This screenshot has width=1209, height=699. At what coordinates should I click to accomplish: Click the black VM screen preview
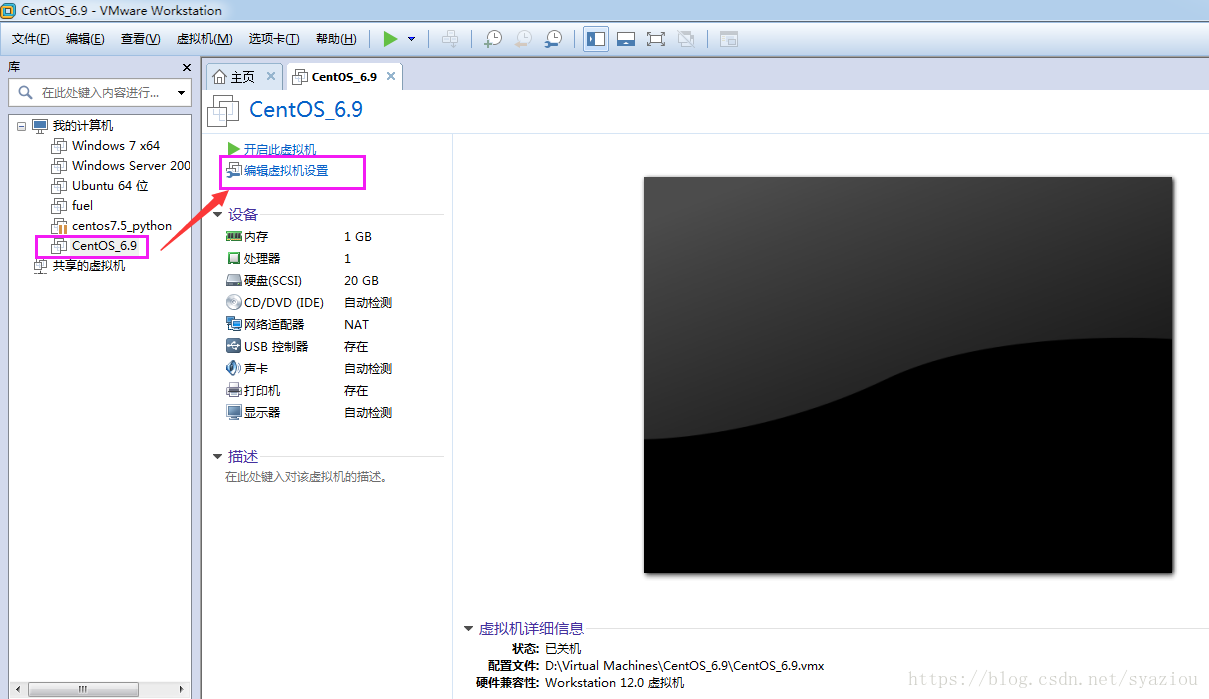point(908,375)
